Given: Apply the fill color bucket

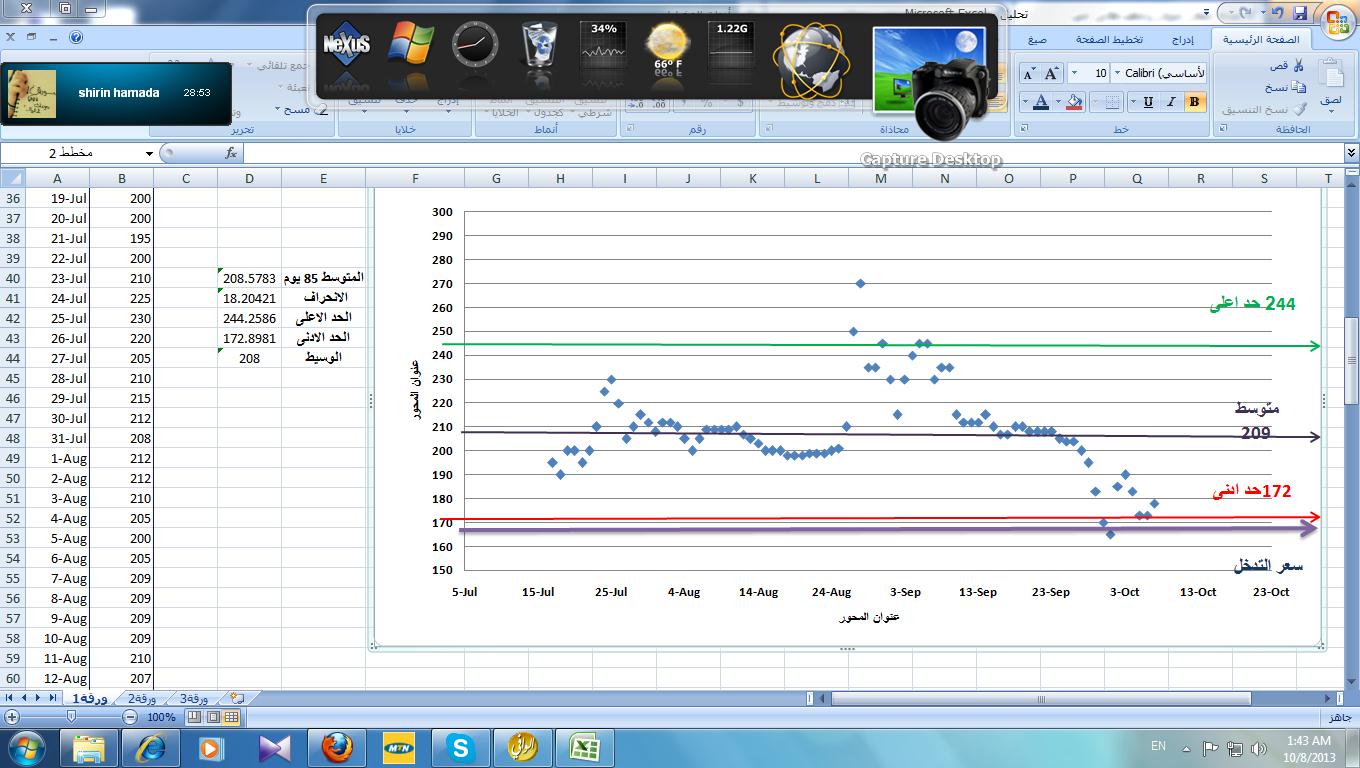Looking at the screenshot, I should [1074, 102].
